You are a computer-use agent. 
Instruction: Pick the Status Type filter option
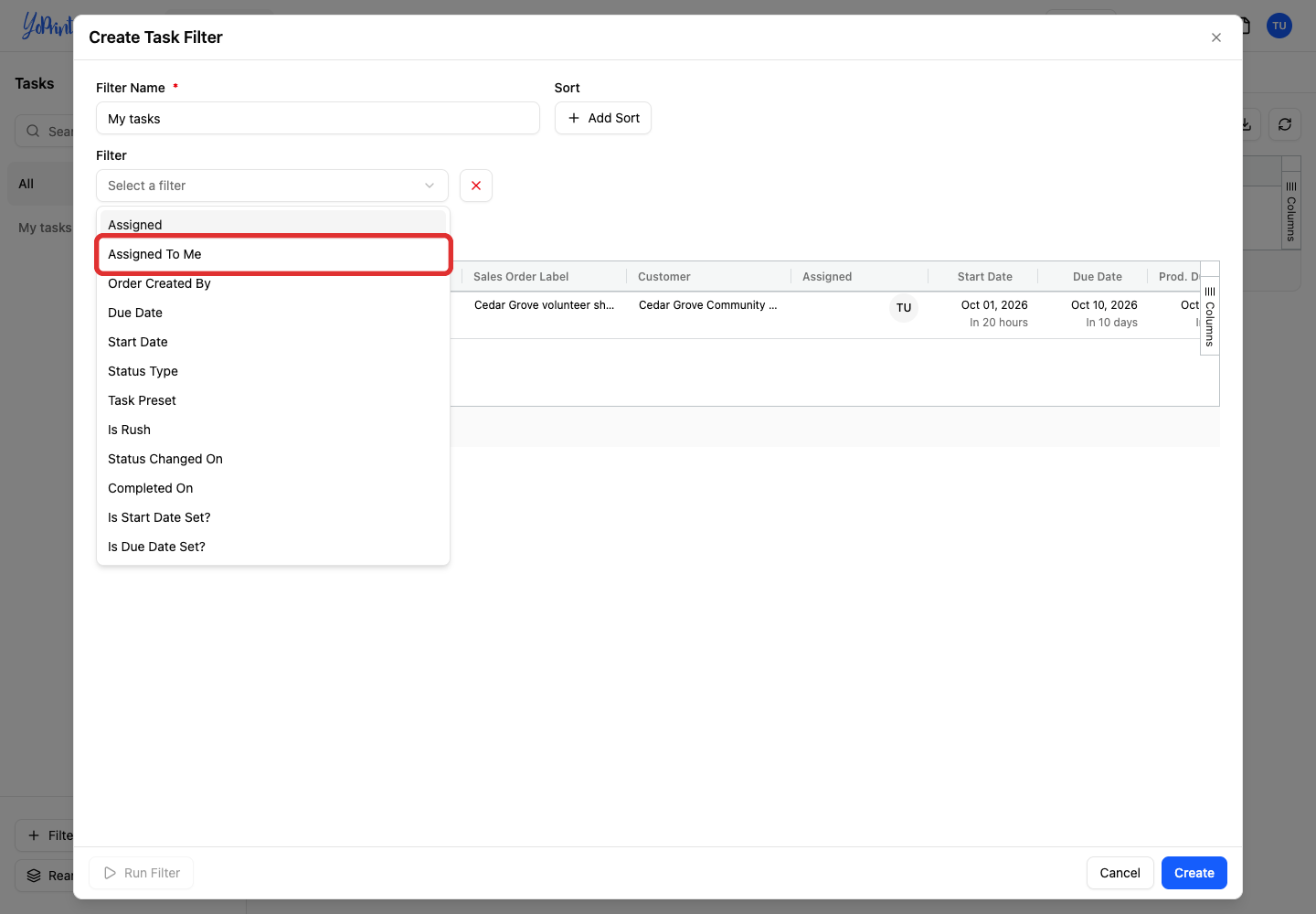tap(273, 371)
